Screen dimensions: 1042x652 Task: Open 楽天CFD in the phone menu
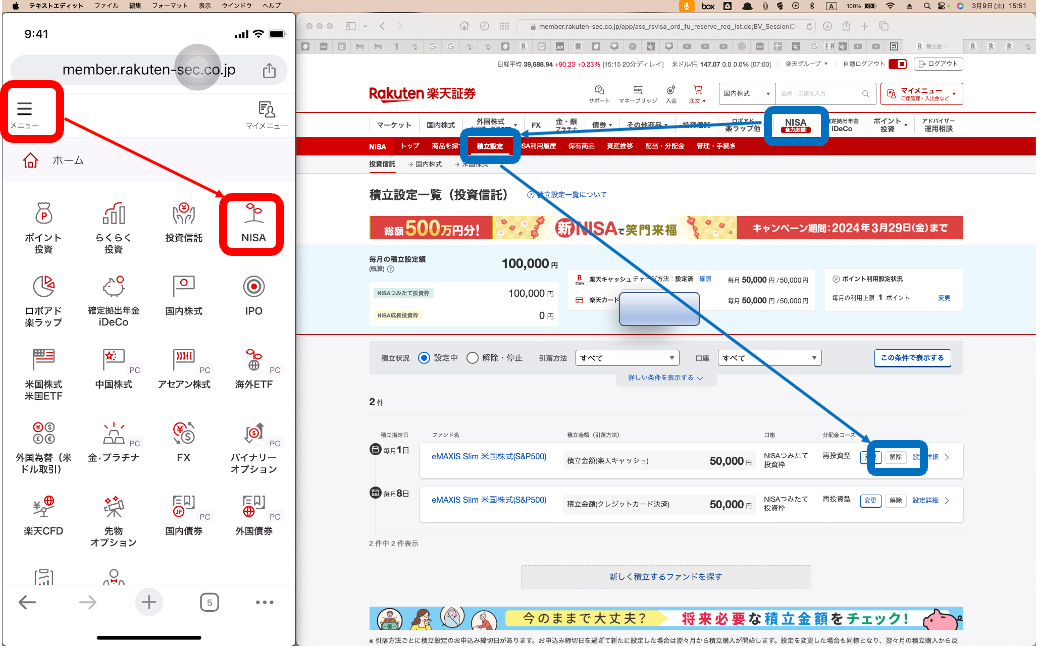(43, 516)
